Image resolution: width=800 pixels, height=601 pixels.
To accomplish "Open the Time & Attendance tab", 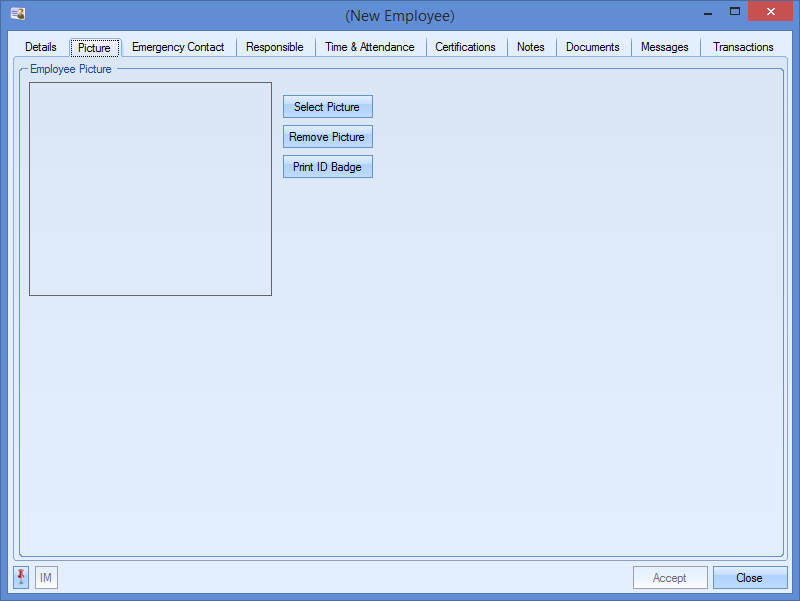I will [370, 47].
